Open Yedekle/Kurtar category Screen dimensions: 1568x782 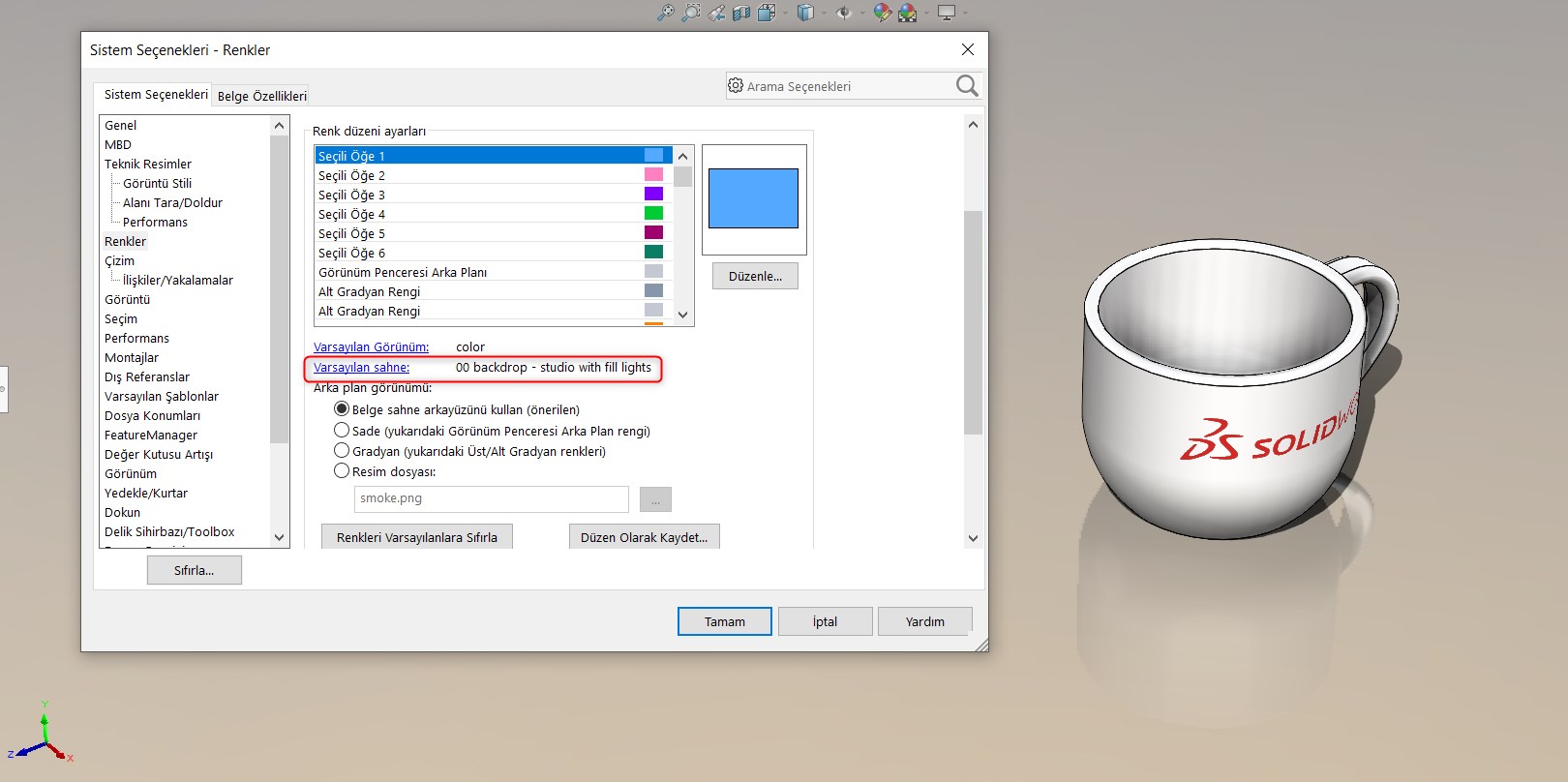pos(146,493)
